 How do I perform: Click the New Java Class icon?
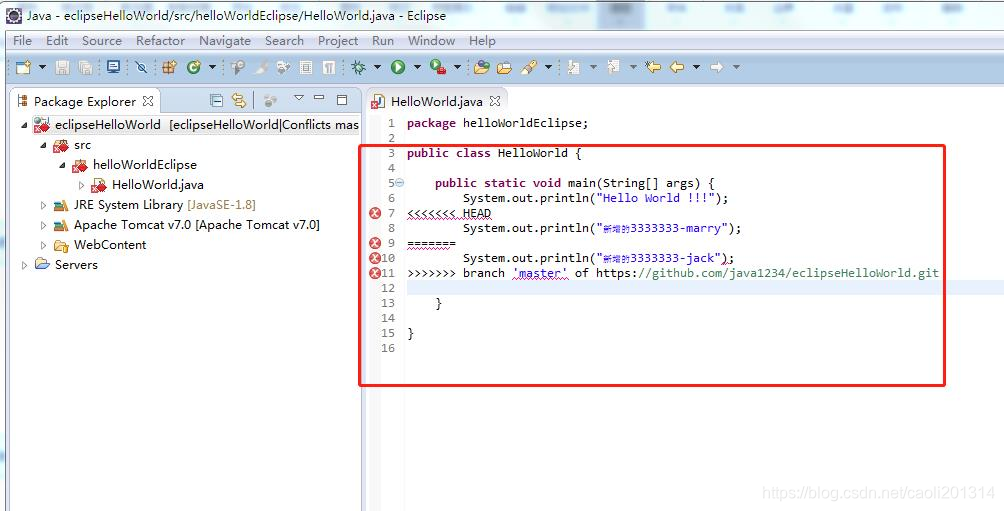193,67
